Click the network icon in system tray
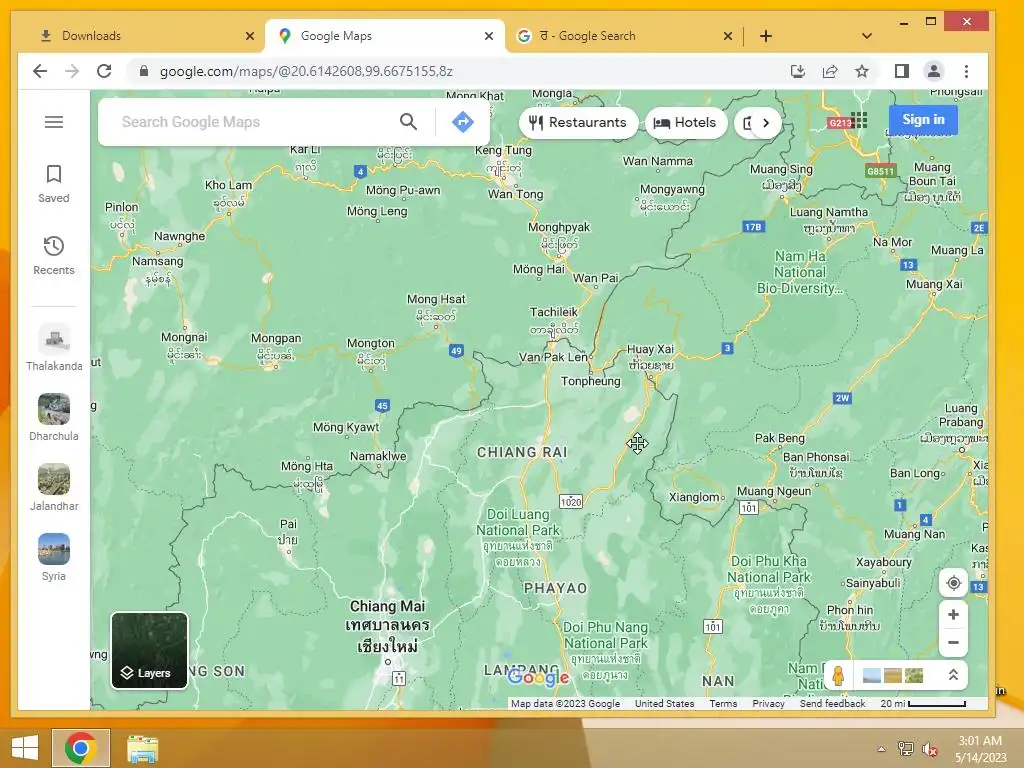This screenshot has height=768, width=1024. (906, 749)
